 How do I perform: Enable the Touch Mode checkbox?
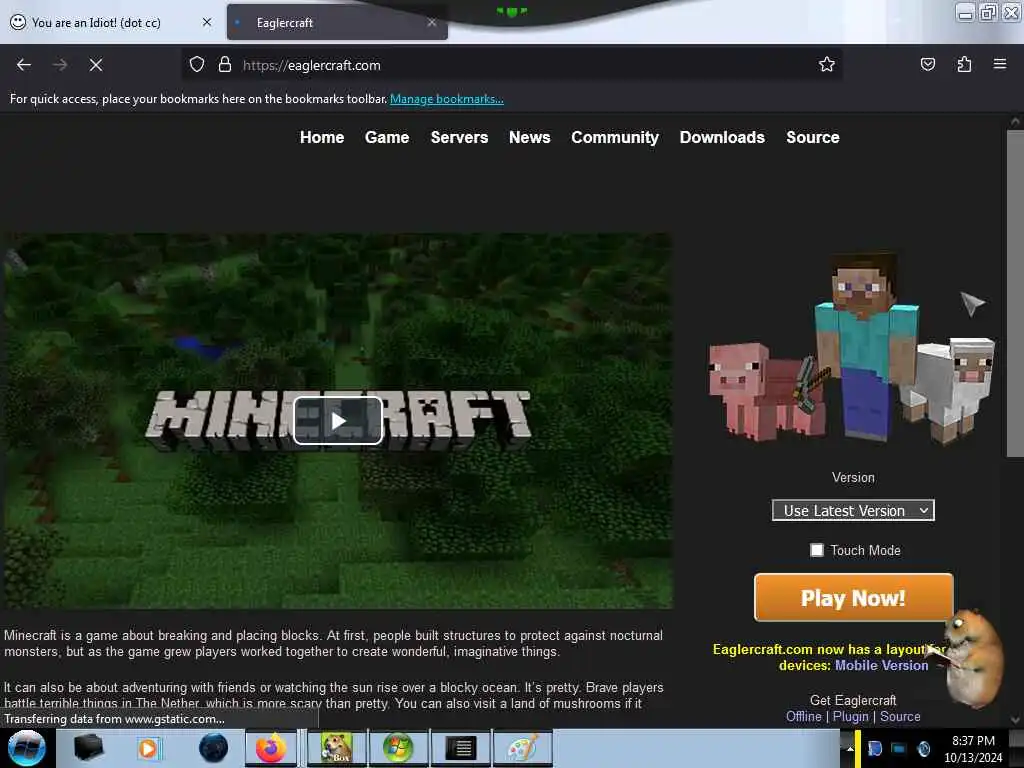point(817,551)
